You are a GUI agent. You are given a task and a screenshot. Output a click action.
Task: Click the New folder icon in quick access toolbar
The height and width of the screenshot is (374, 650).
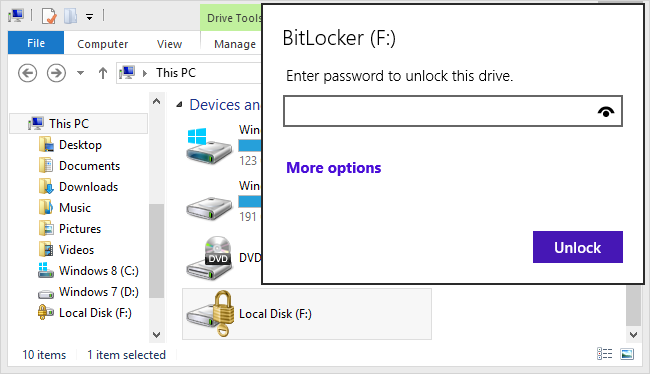click(x=70, y=17)
